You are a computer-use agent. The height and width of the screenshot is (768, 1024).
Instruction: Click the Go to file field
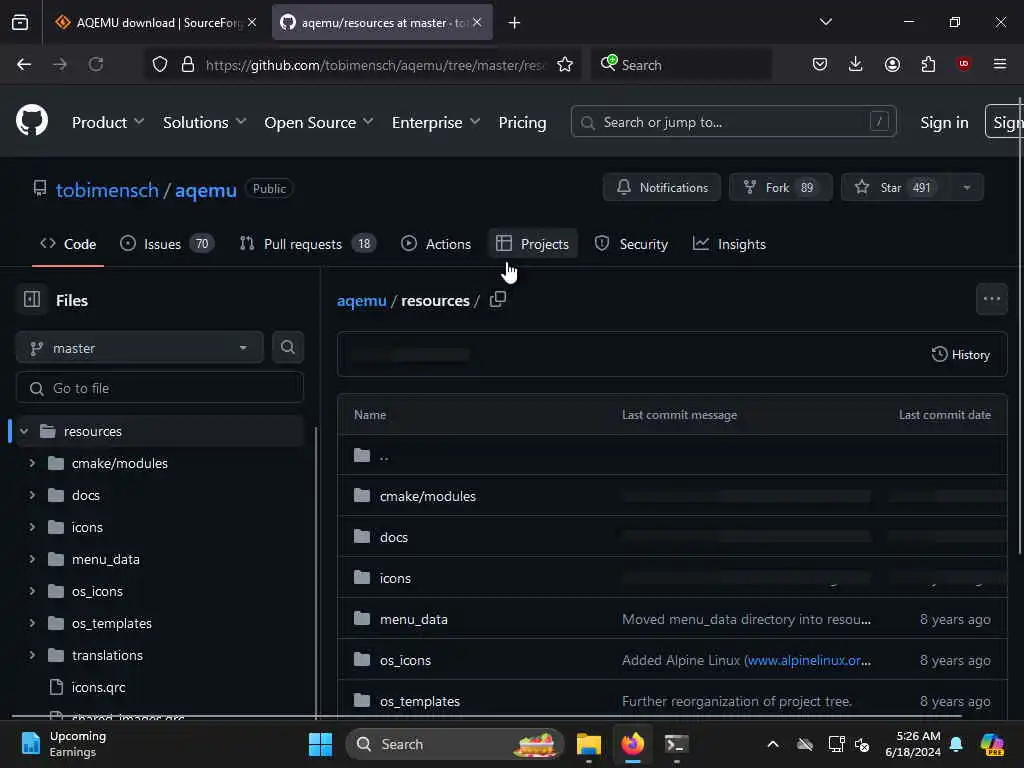(159, 388)
